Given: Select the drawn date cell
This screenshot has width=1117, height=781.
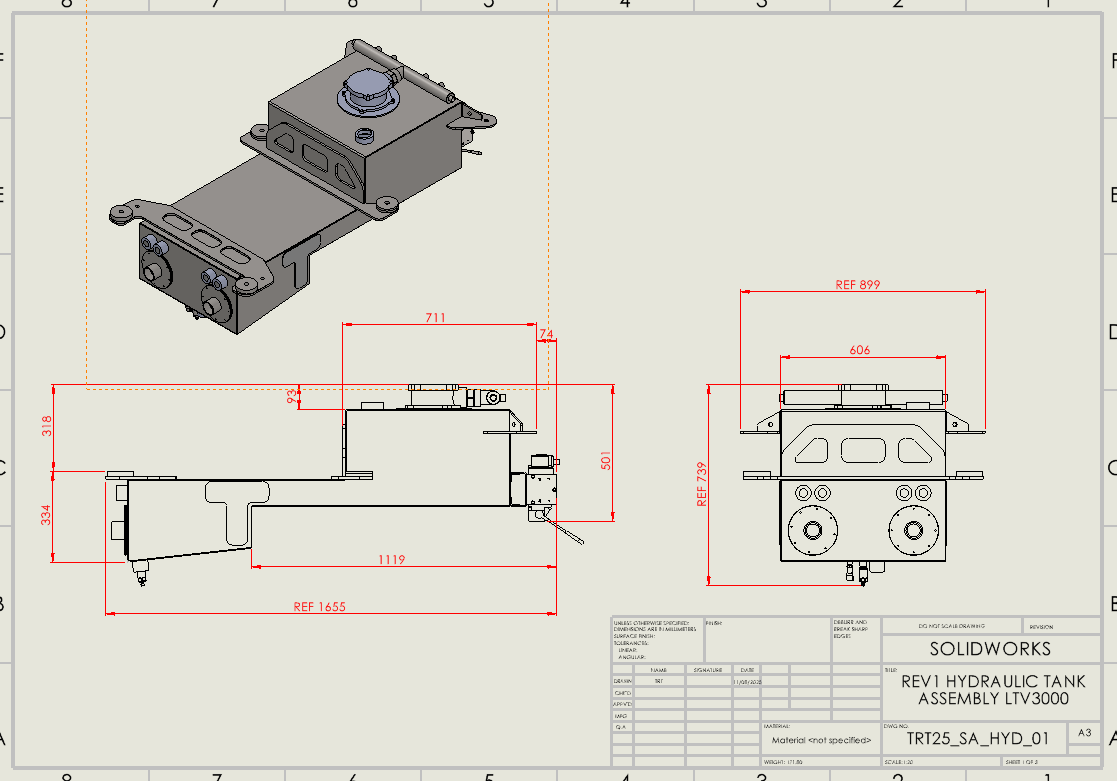Looking at the screenshot, I should point(747,682).
